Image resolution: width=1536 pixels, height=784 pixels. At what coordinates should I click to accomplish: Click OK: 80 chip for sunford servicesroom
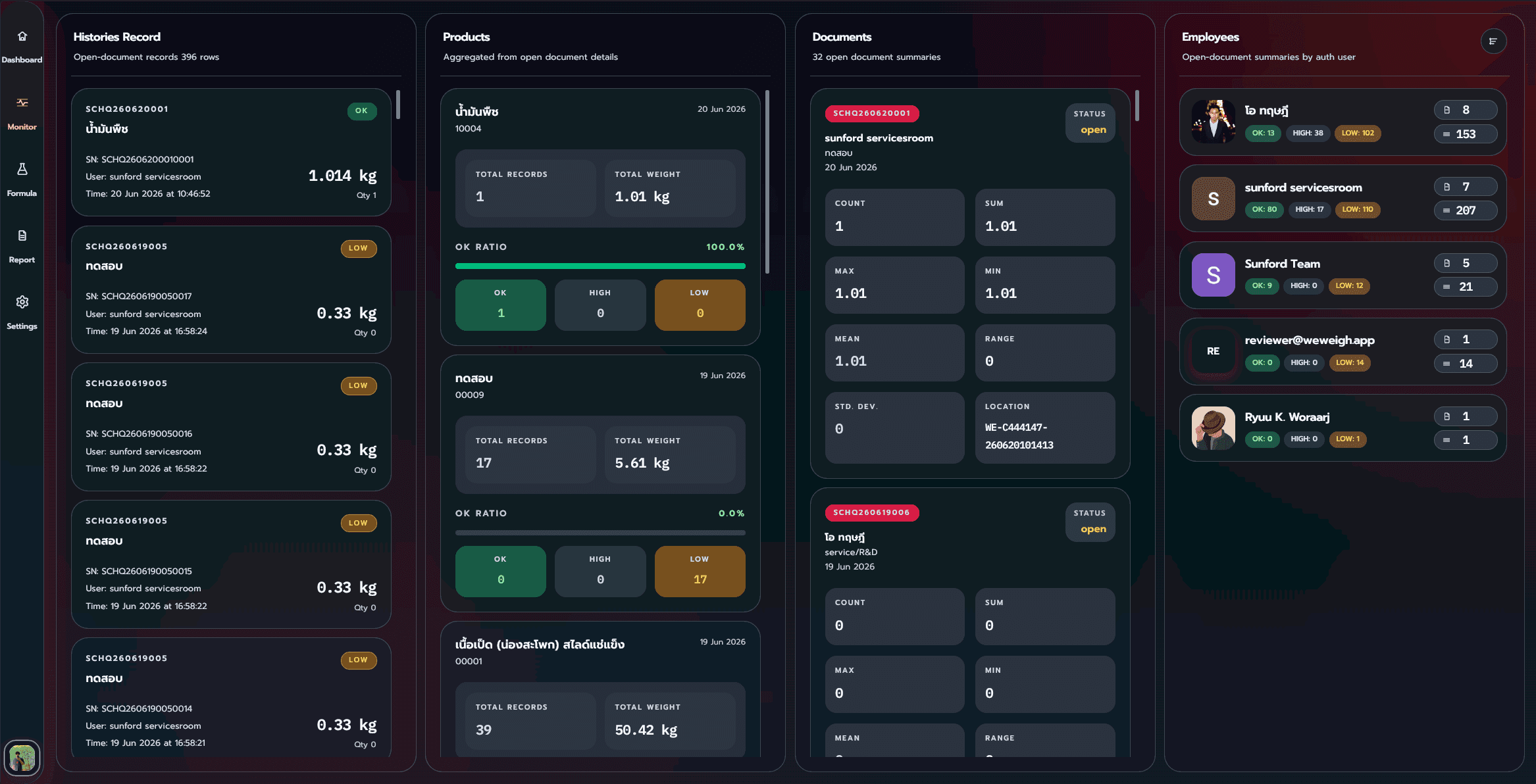coord(1264,210)
